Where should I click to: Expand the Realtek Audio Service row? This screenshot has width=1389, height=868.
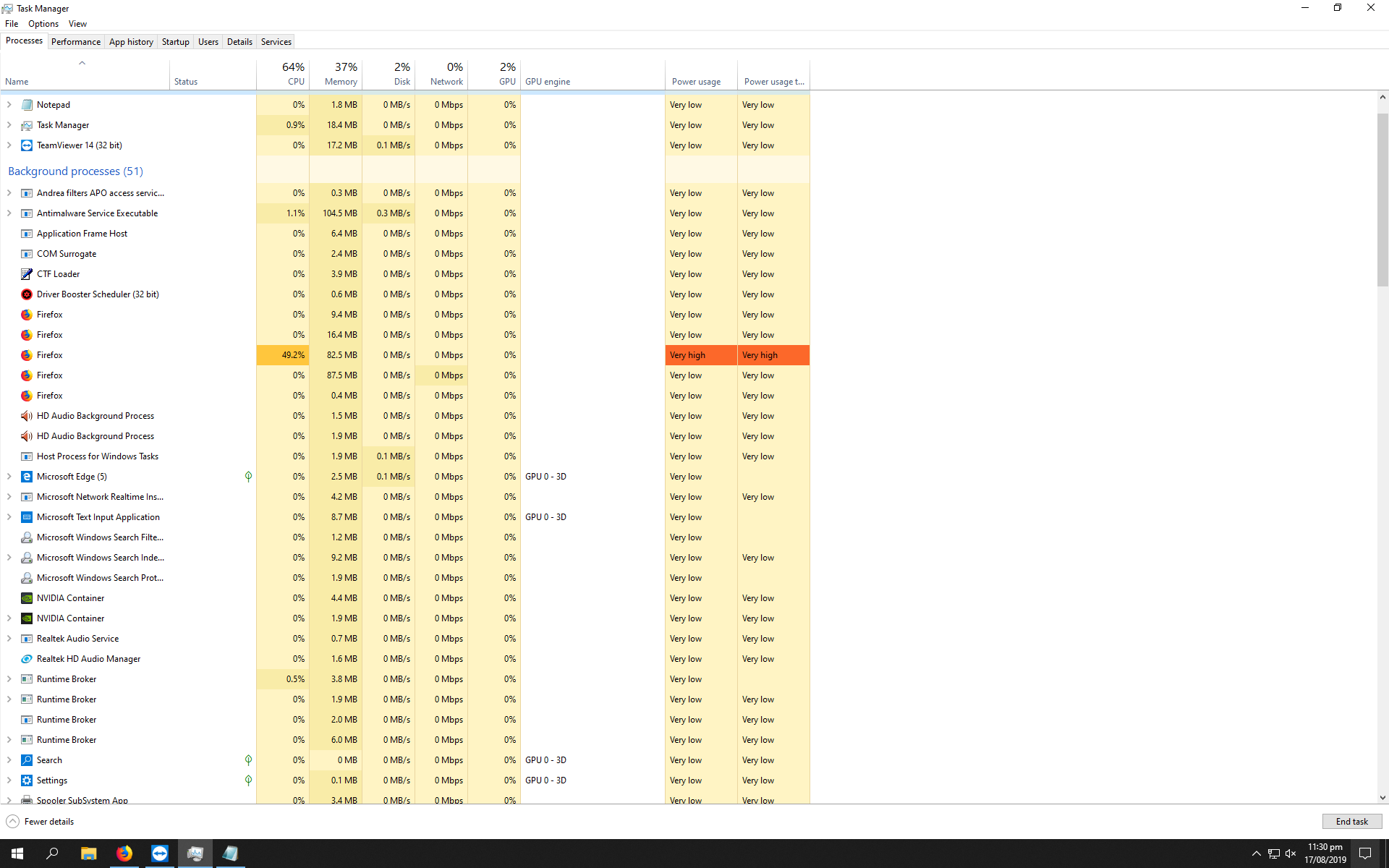pos(9,639)
